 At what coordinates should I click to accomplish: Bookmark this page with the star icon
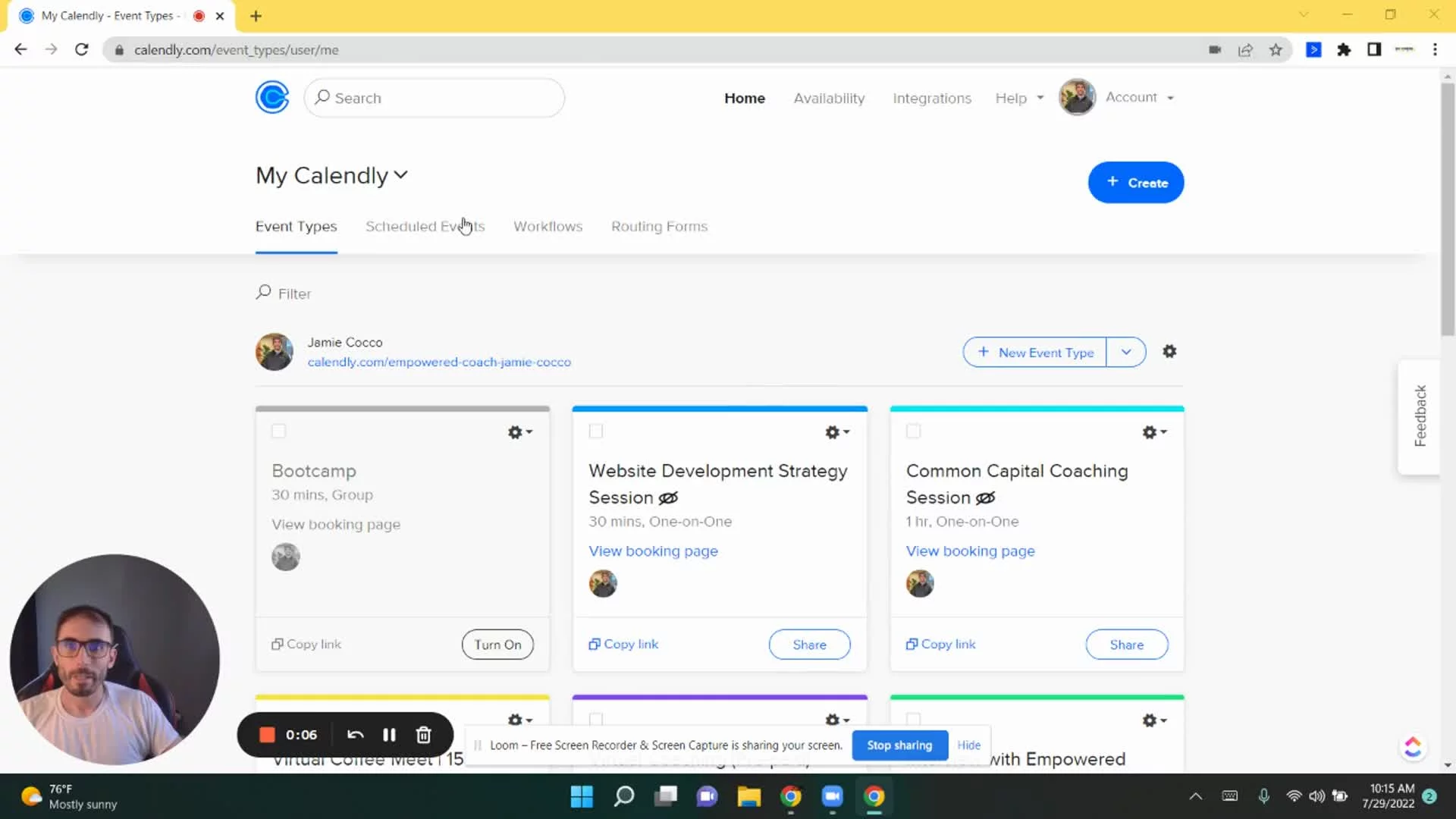1276,50
